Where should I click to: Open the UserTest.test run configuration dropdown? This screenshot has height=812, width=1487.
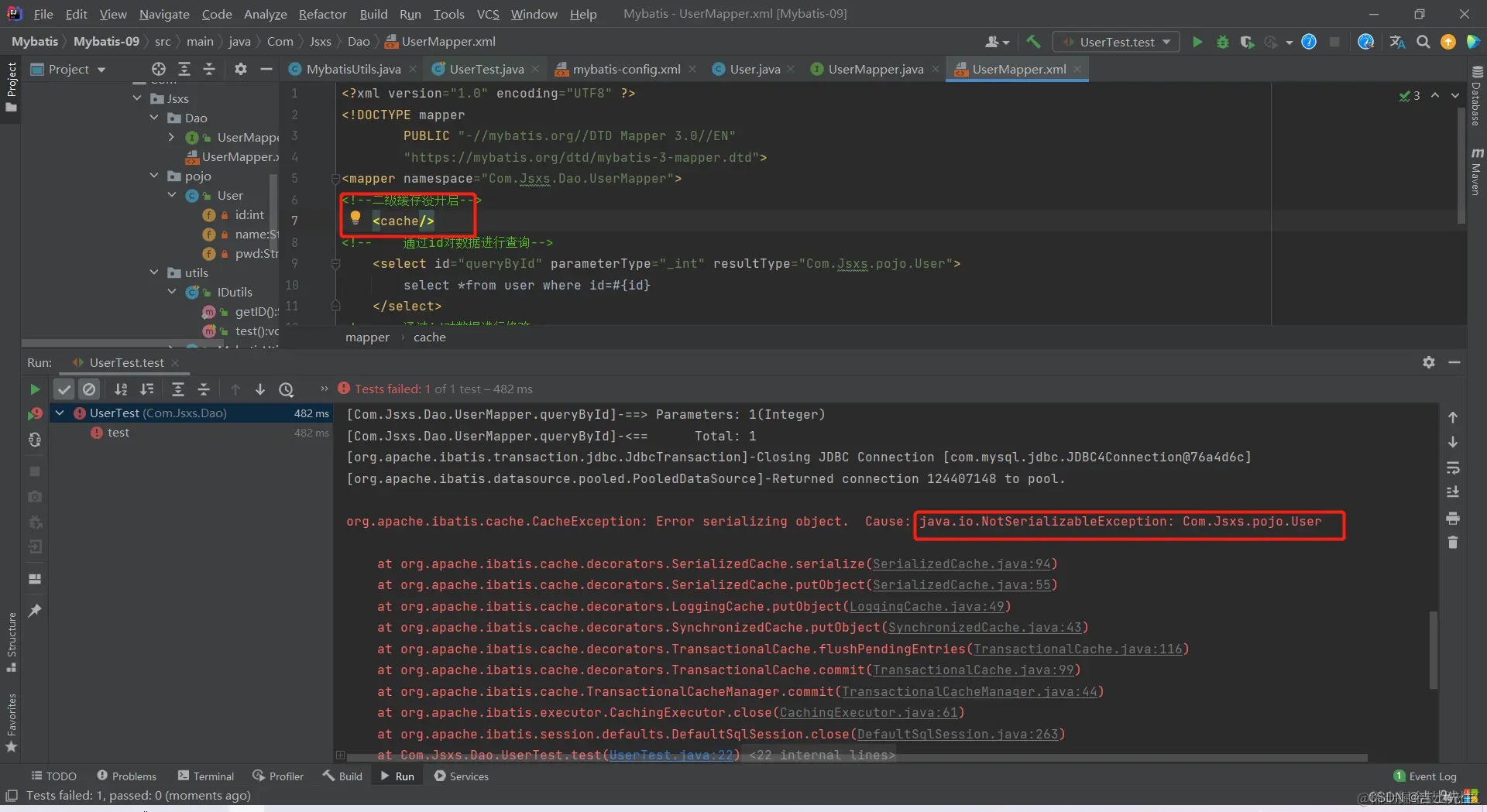(x=1117, y=42)
